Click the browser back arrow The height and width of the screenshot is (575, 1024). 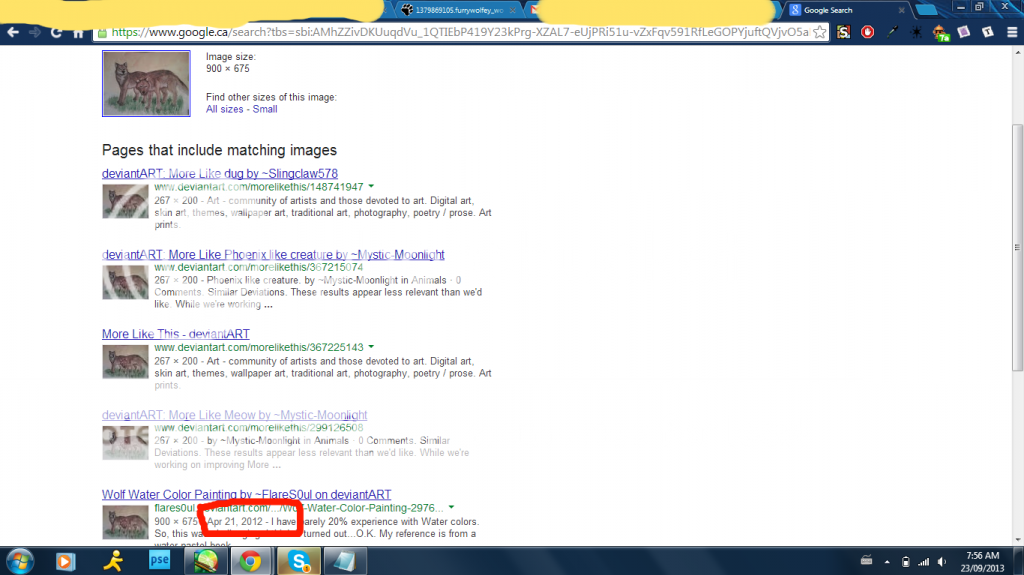pyautogui.click(x=13, y=32)
